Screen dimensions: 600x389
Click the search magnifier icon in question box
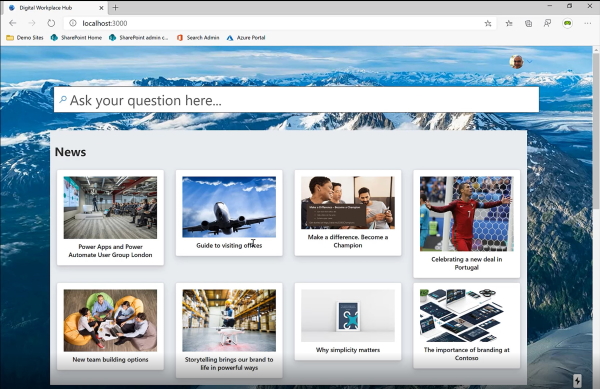coord(63,100)
